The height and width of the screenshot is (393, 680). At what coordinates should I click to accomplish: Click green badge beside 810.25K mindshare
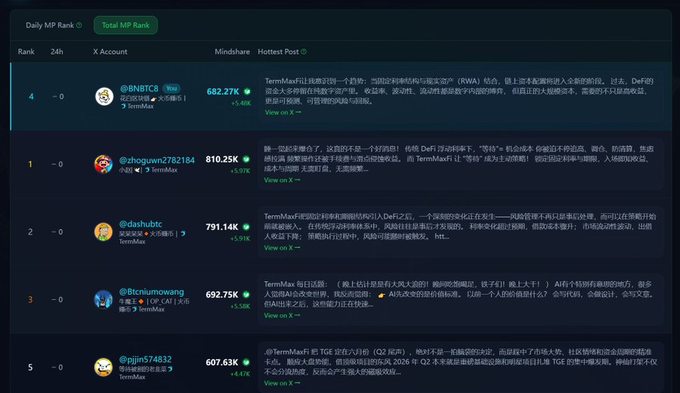click(x=246, y=159)
